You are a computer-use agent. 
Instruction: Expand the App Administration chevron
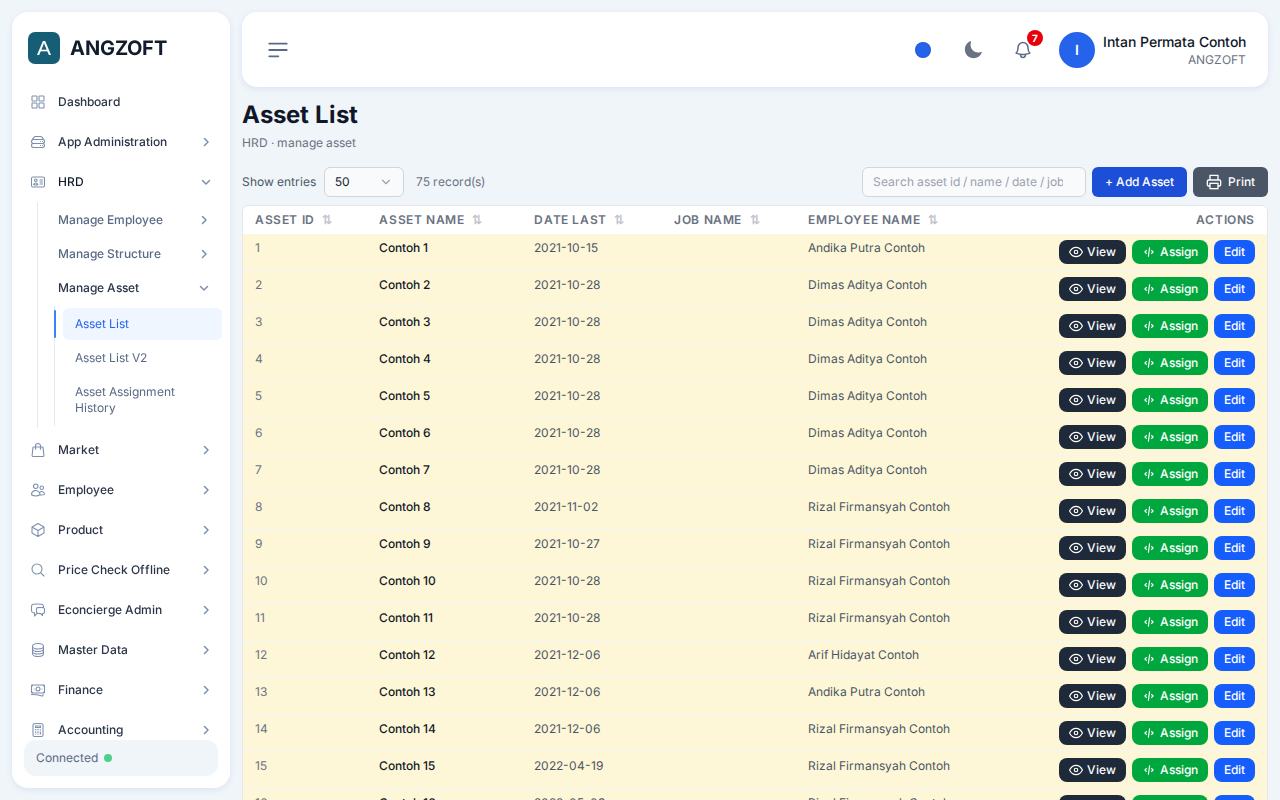206,142
